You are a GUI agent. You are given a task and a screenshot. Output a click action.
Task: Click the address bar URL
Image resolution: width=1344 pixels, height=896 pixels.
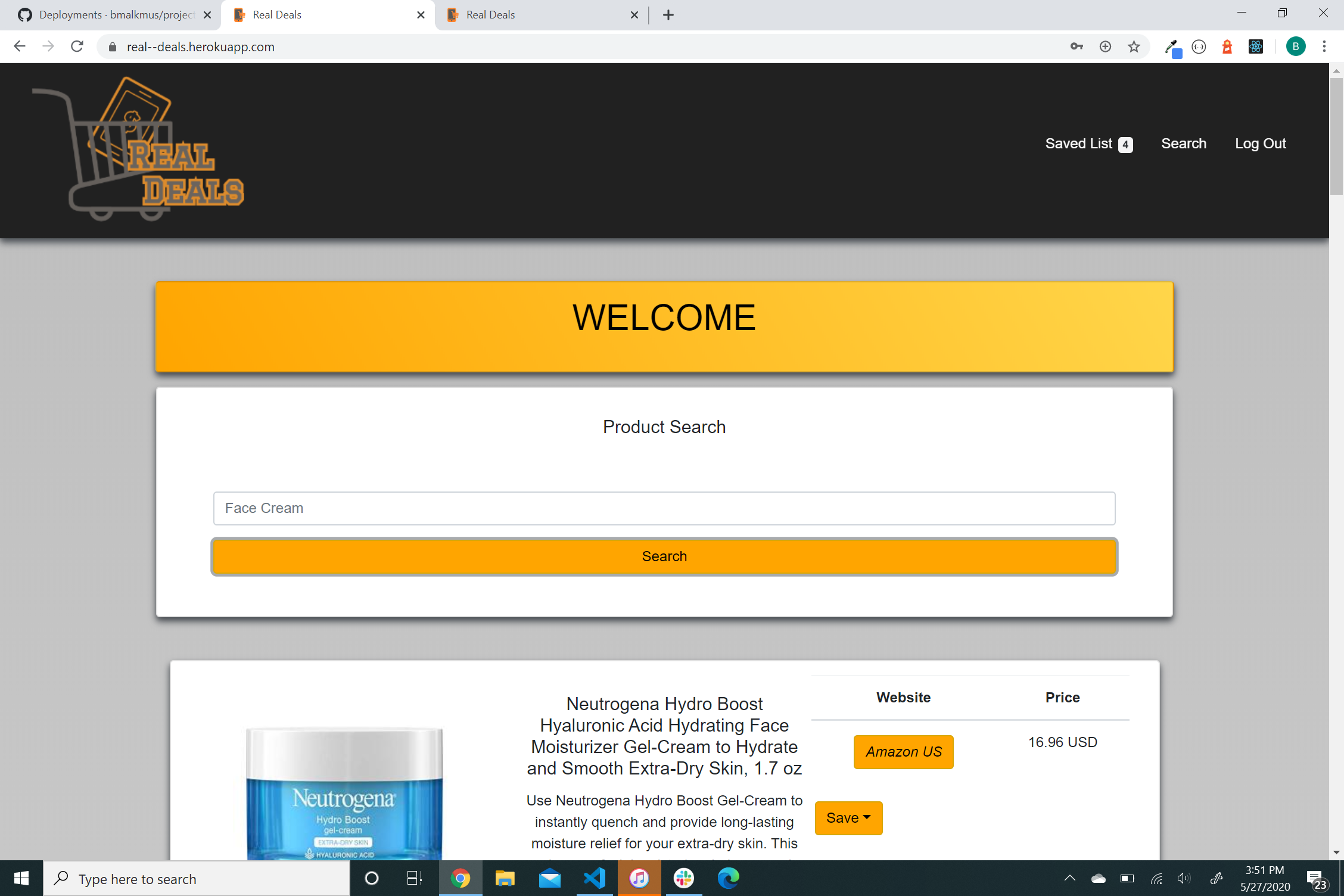(x=201, y=47)
